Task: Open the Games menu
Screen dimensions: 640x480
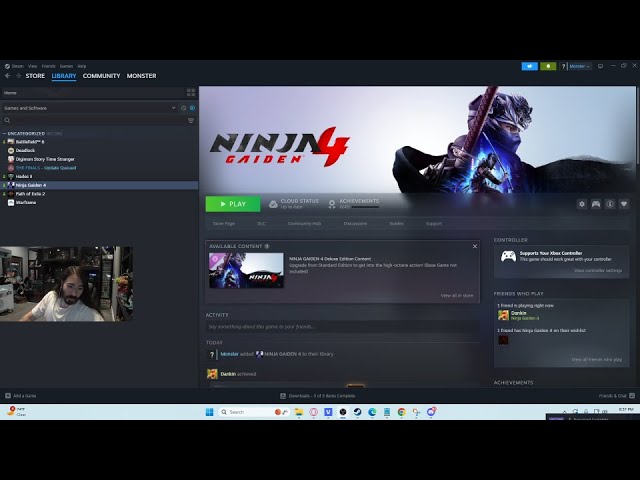Action: tap(66, 66)
